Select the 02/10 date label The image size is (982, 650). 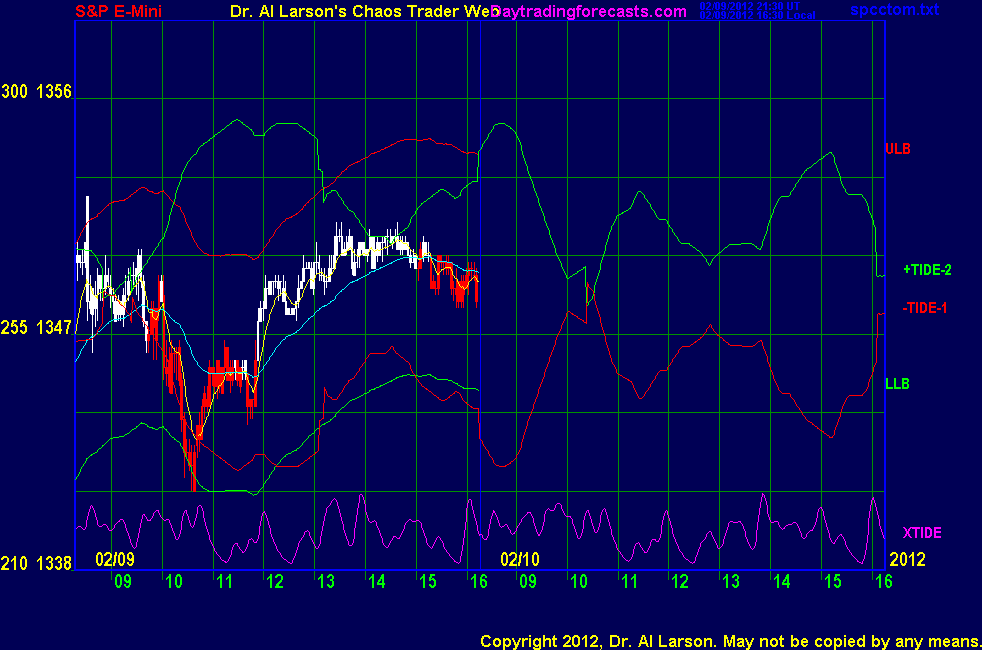coord(520,559)
